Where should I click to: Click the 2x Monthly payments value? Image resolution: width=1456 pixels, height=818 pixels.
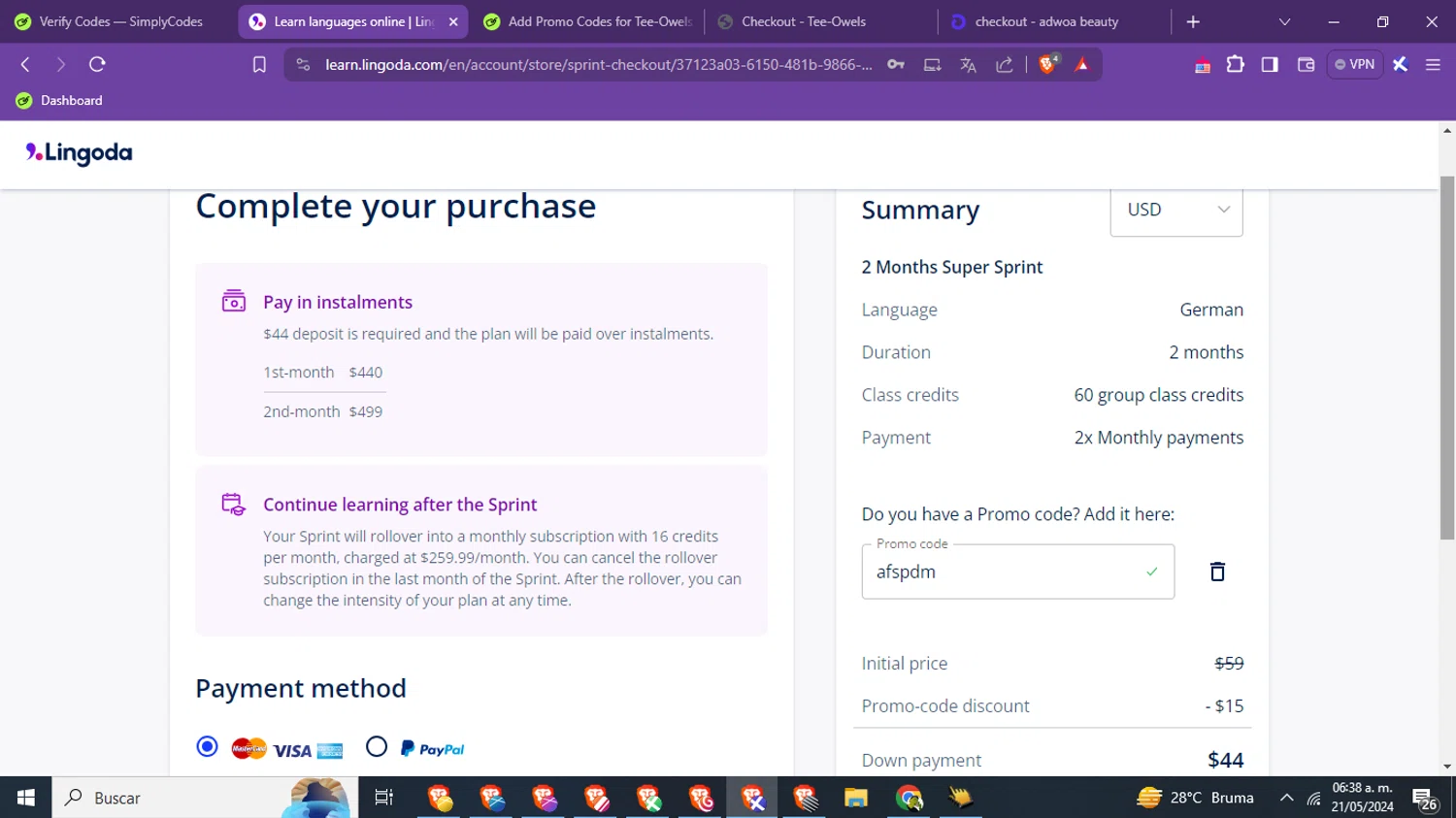tap(1158, 438)
